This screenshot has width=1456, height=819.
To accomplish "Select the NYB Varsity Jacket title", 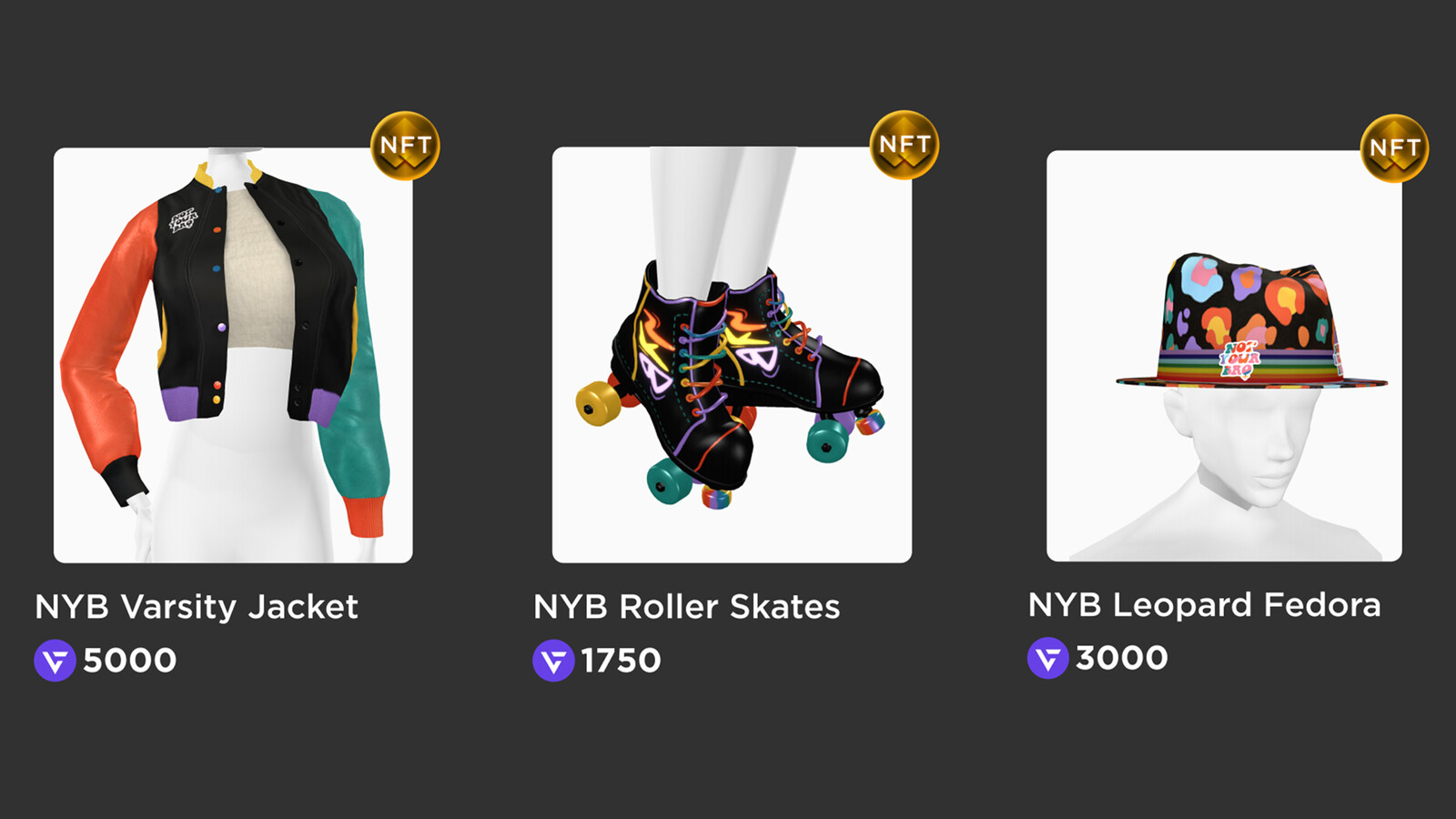I will 197,607.
